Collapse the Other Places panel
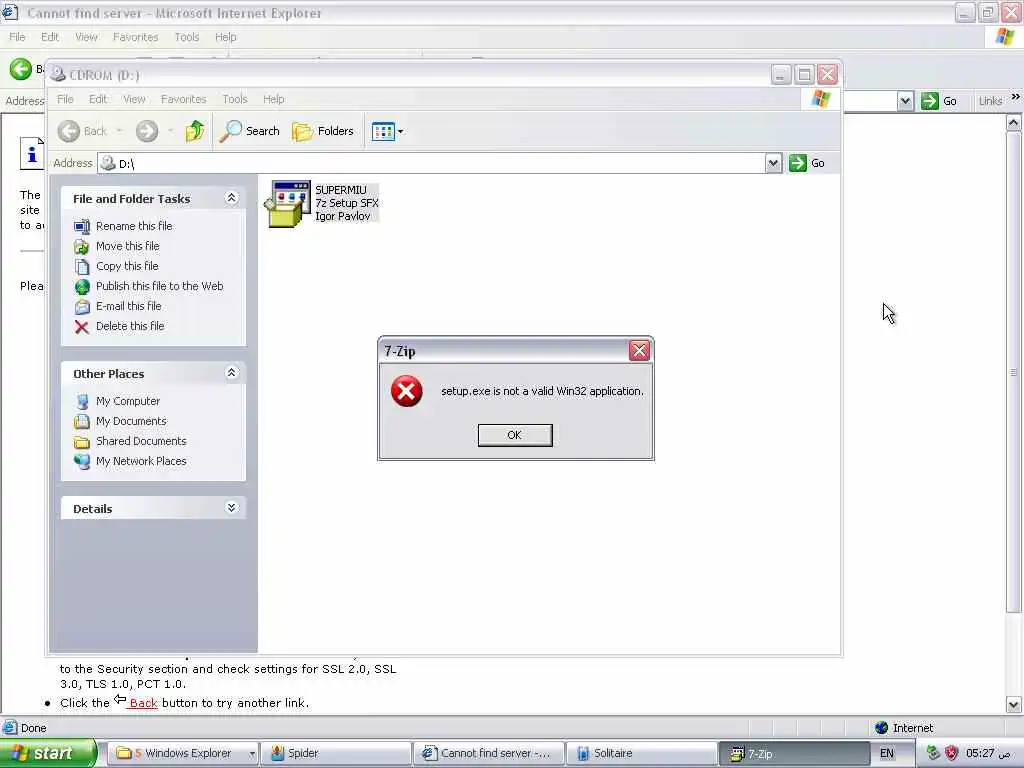1024x768 pixels. (231, 373)
